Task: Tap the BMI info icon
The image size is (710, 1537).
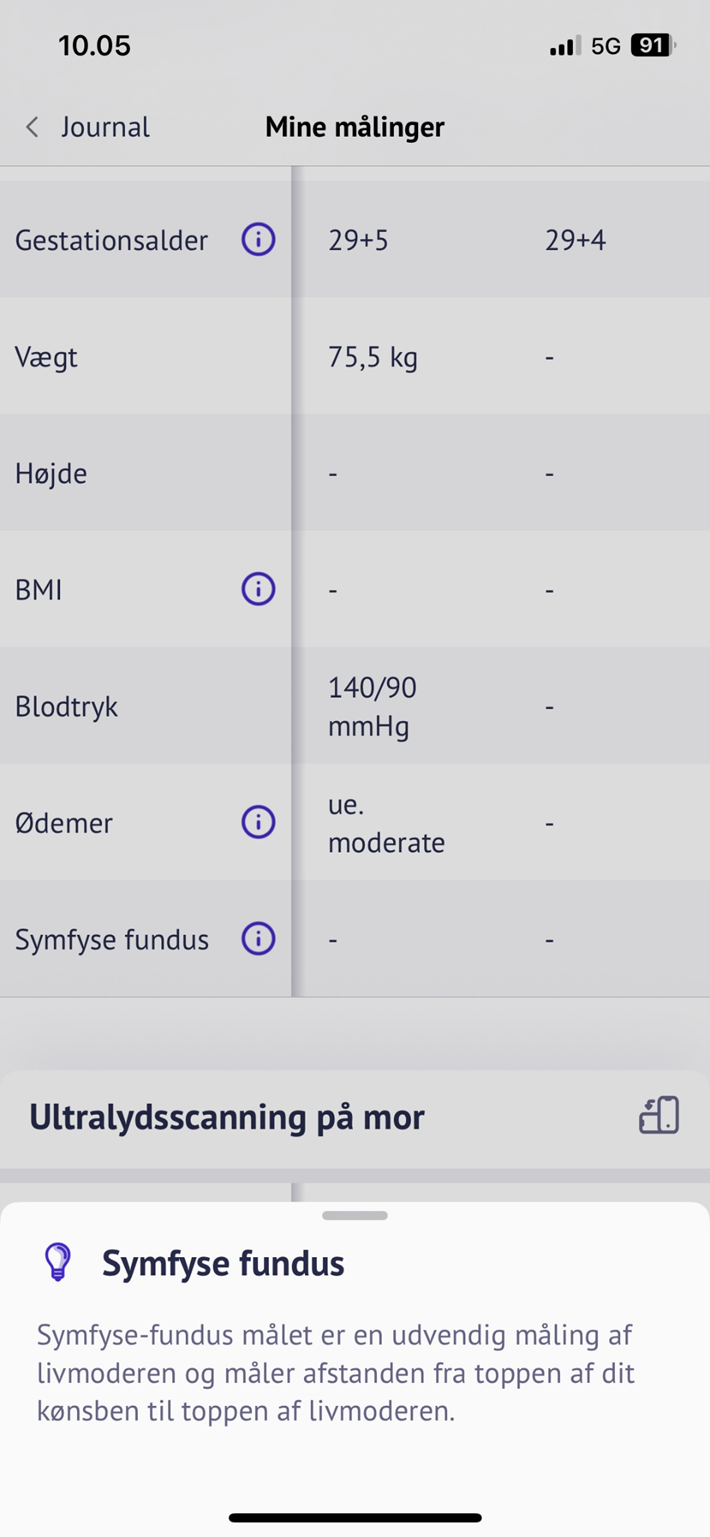Action: tap(257, 589)
